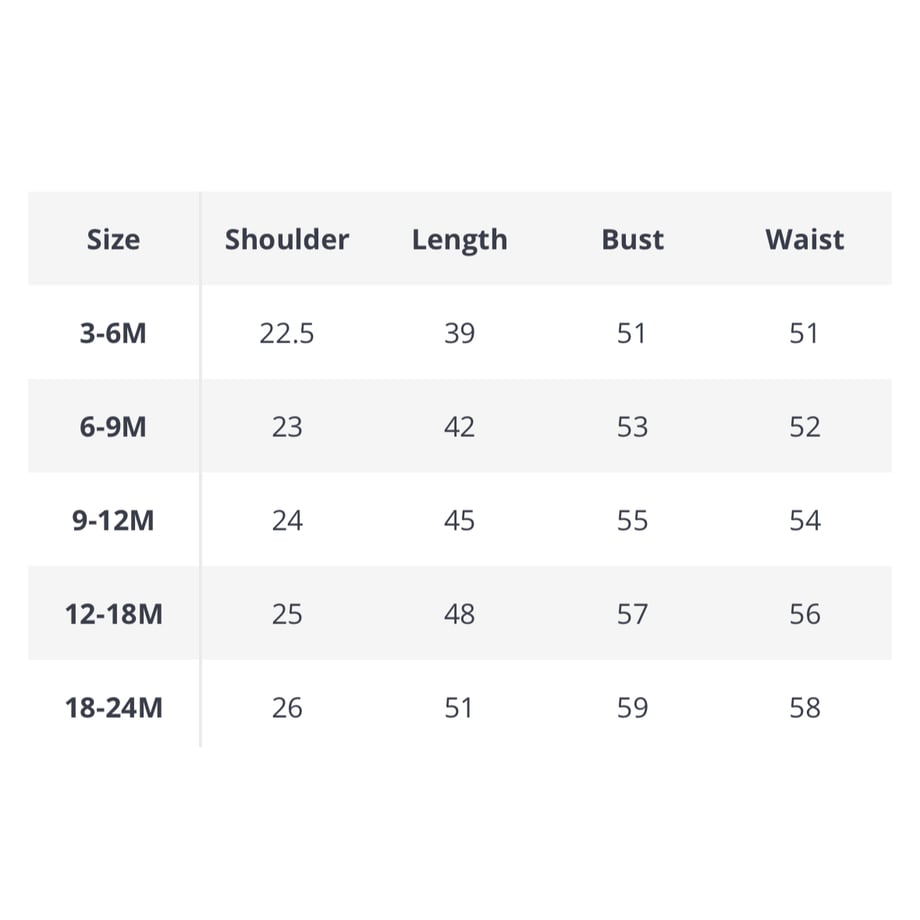Screen dimensions: 920x920
Task: Click the Bust column header
Action: [632, 239]
